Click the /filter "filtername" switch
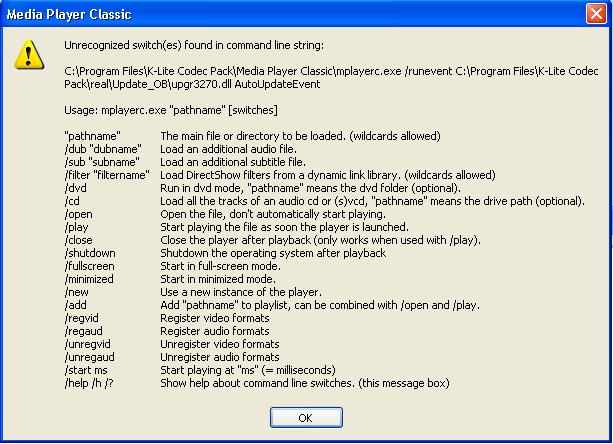 pos(107,175)
